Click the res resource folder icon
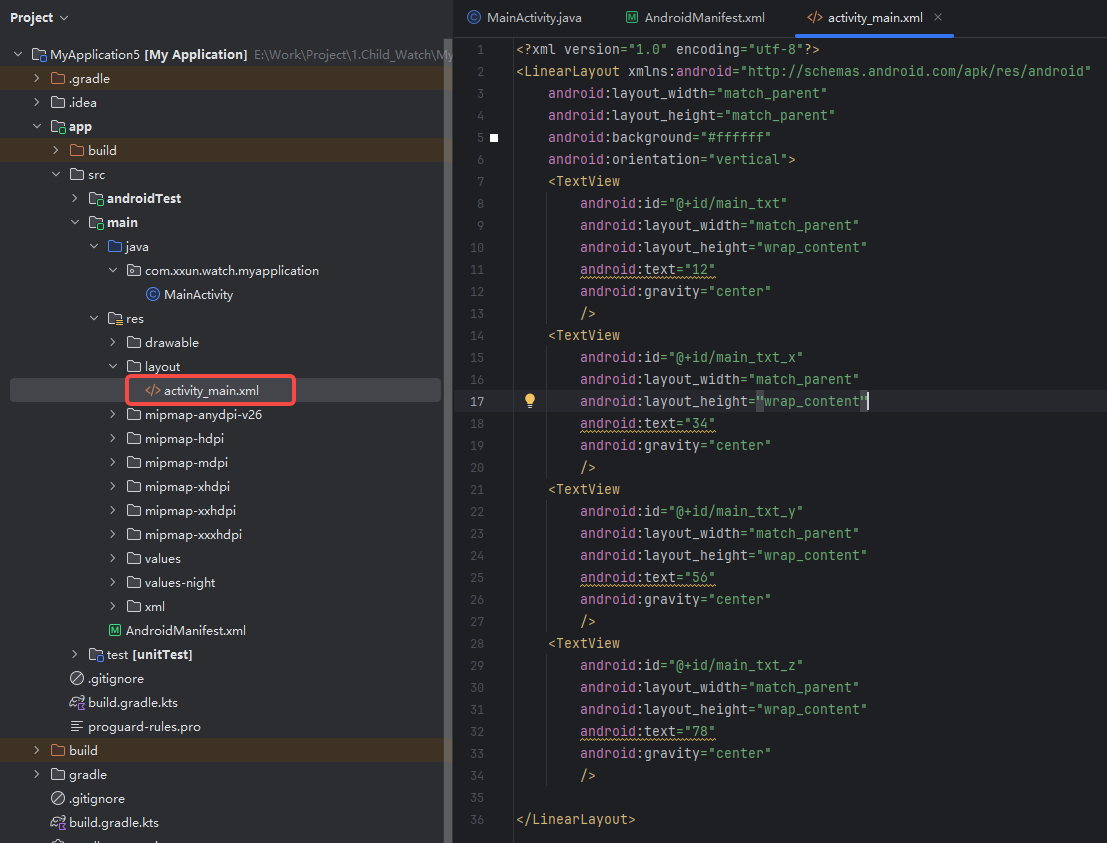 (115, 318)
